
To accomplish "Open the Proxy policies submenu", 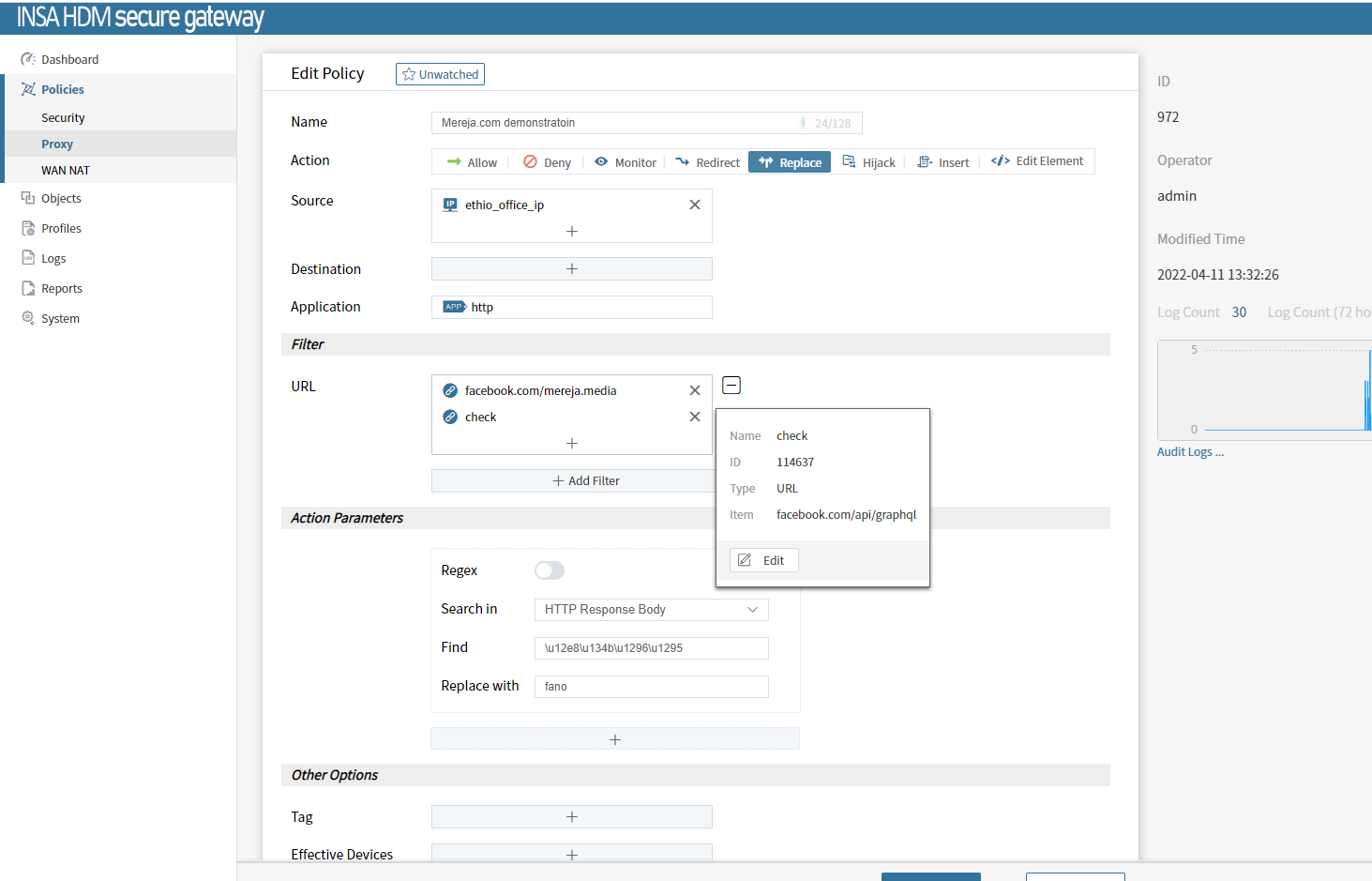I will (57, 144).
